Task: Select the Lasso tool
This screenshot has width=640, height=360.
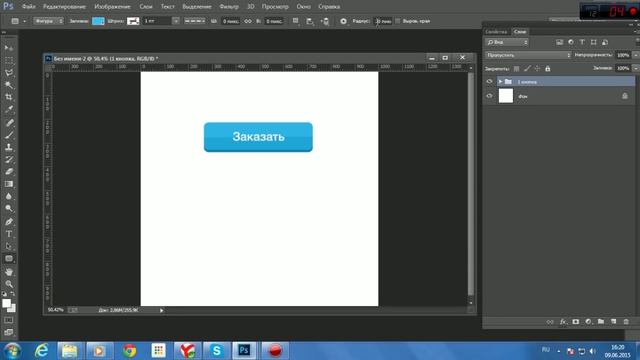Action: coord(9,73)
